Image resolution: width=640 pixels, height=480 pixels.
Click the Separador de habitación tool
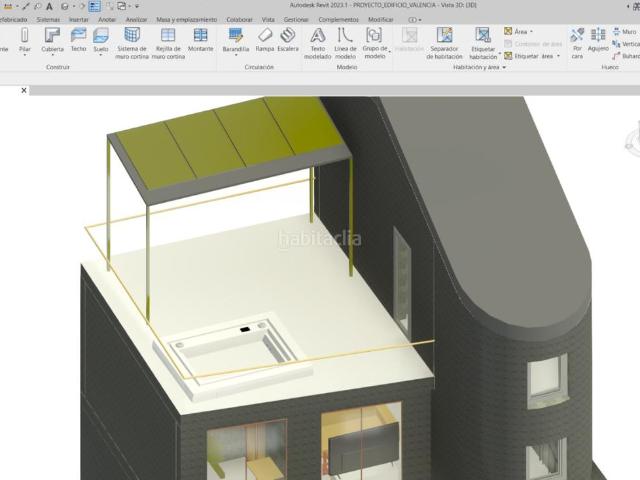(445, 40)
